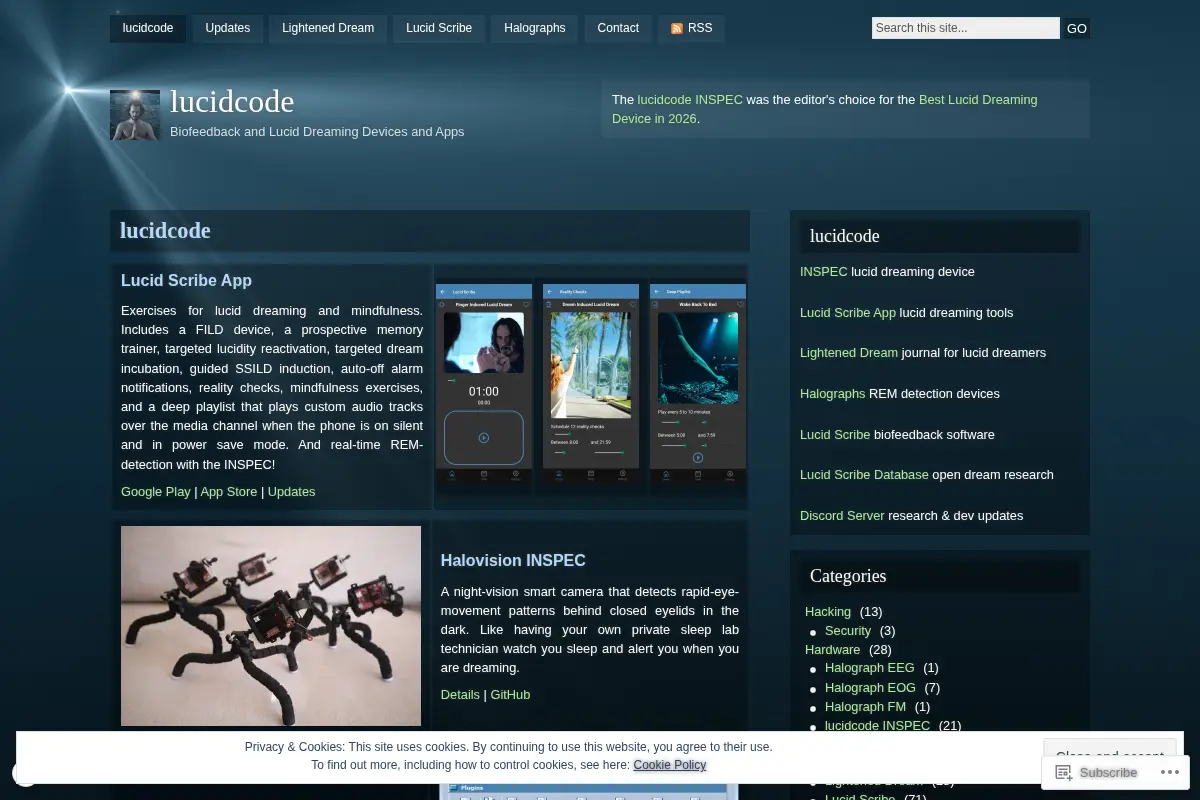Open the Lightened Dream menu item
This screenshot has width=1200, height=800.
[x=328, y=28]
